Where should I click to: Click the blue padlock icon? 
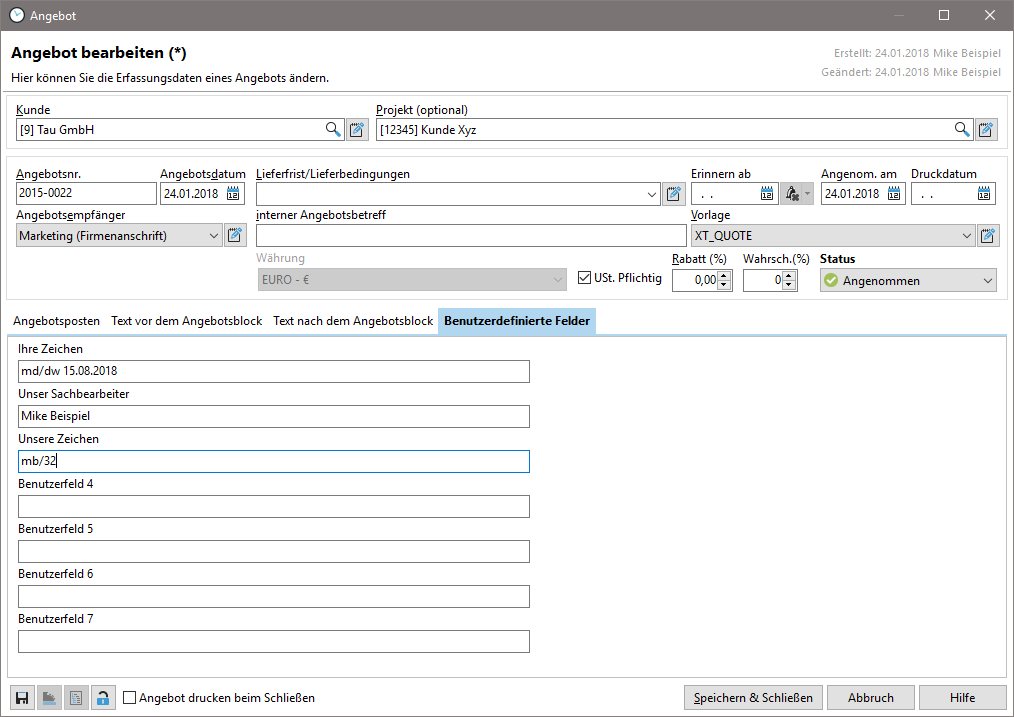(x=103, y=698)
